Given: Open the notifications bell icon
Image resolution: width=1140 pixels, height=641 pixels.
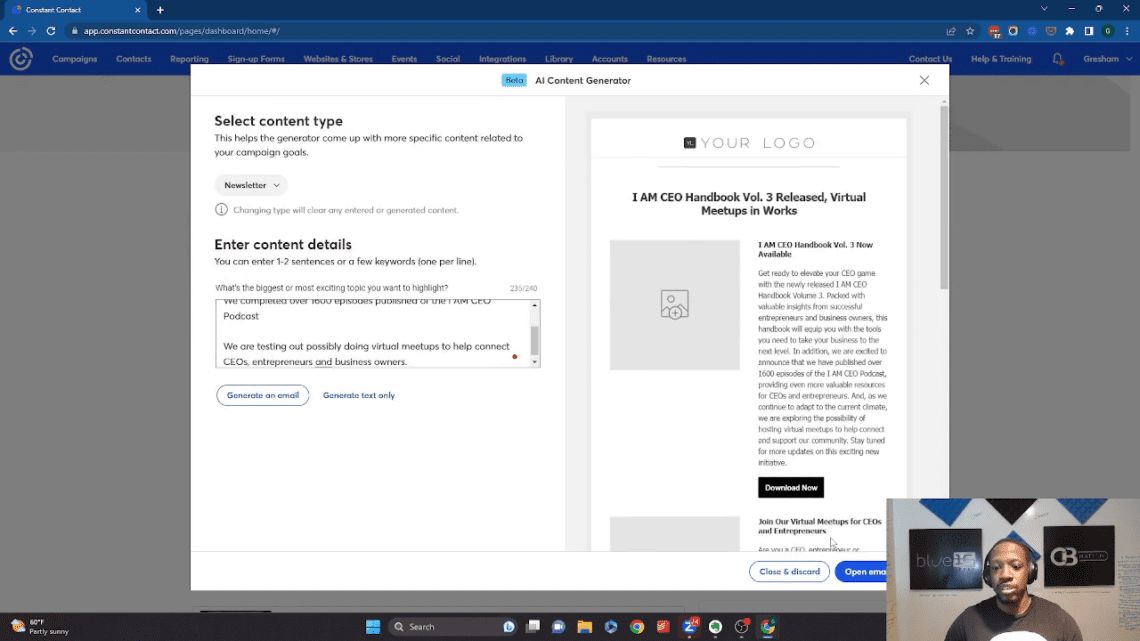Looking at the screenshot, I should click(1058, 58).
